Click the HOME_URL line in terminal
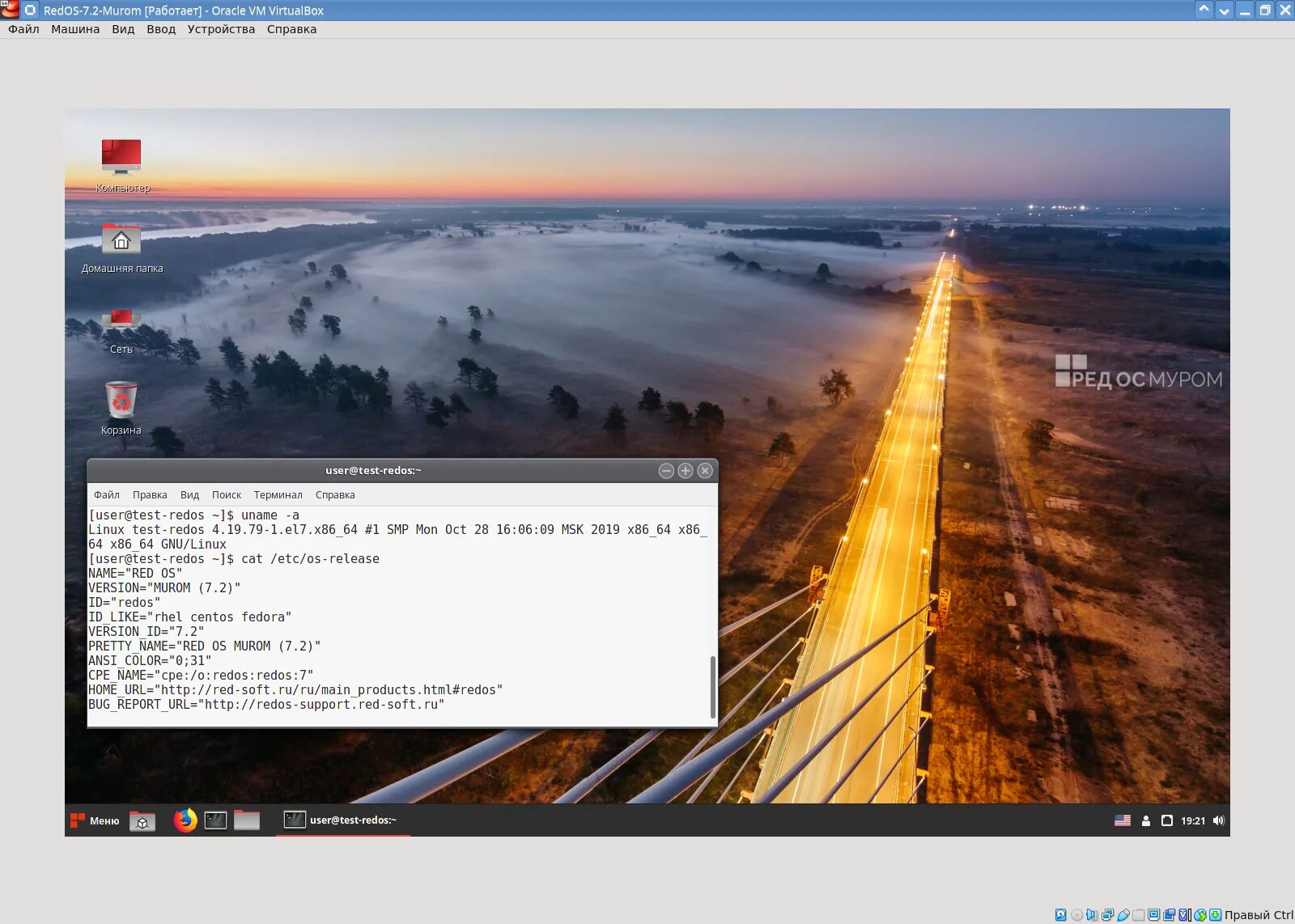The height and width of the screenshot is (924, 1295). click(x=295, y=690)
